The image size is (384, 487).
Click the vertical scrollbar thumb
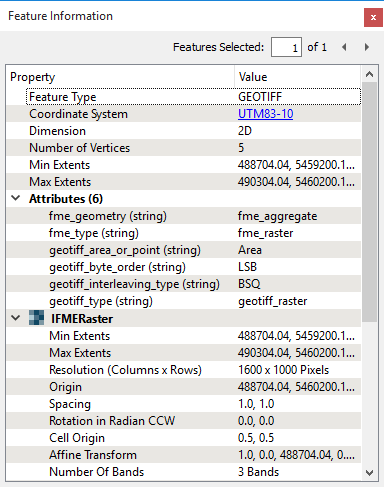click(369, 202)
